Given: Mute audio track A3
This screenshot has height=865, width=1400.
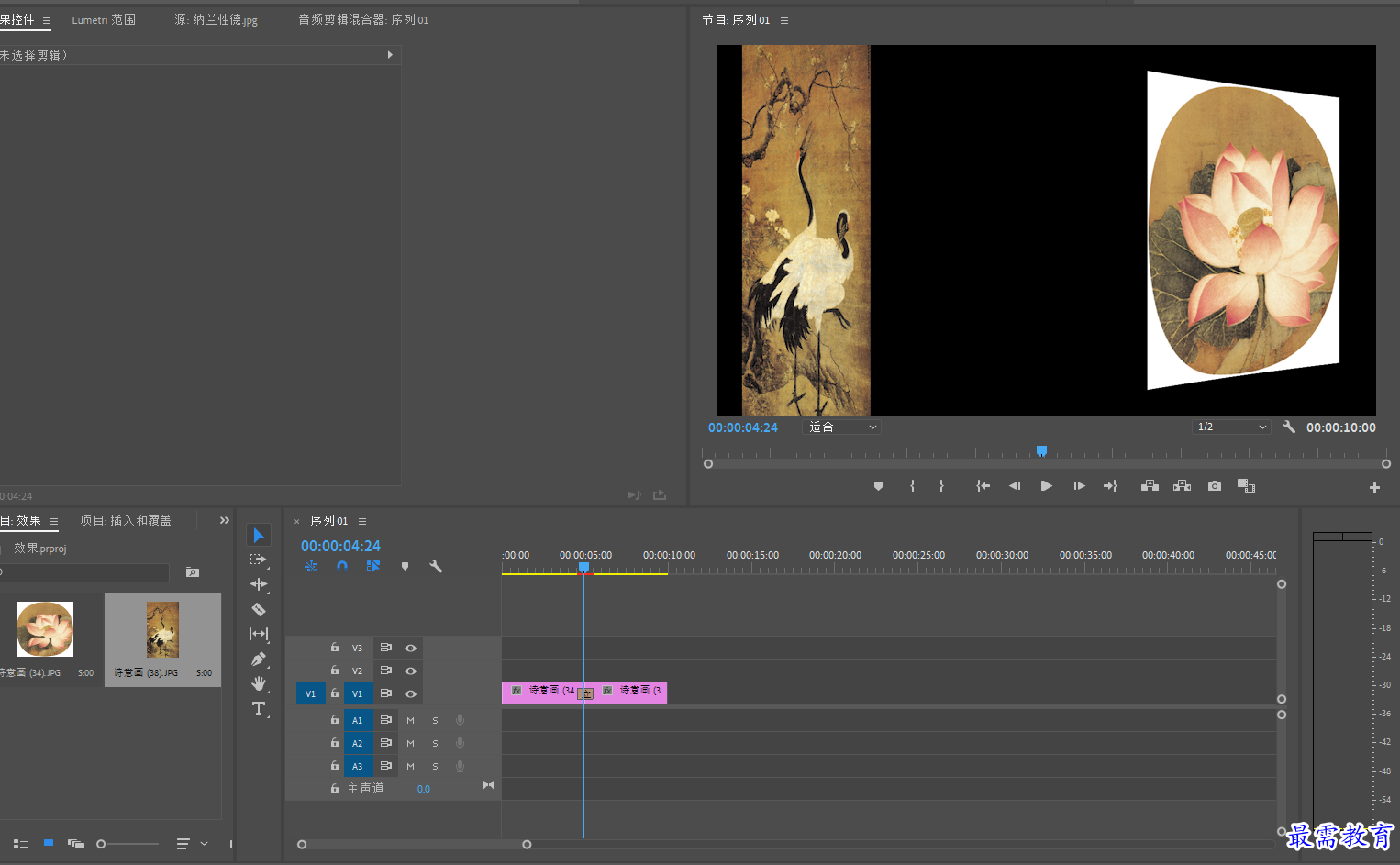Looking at the screenshot, I should point(410,766).
